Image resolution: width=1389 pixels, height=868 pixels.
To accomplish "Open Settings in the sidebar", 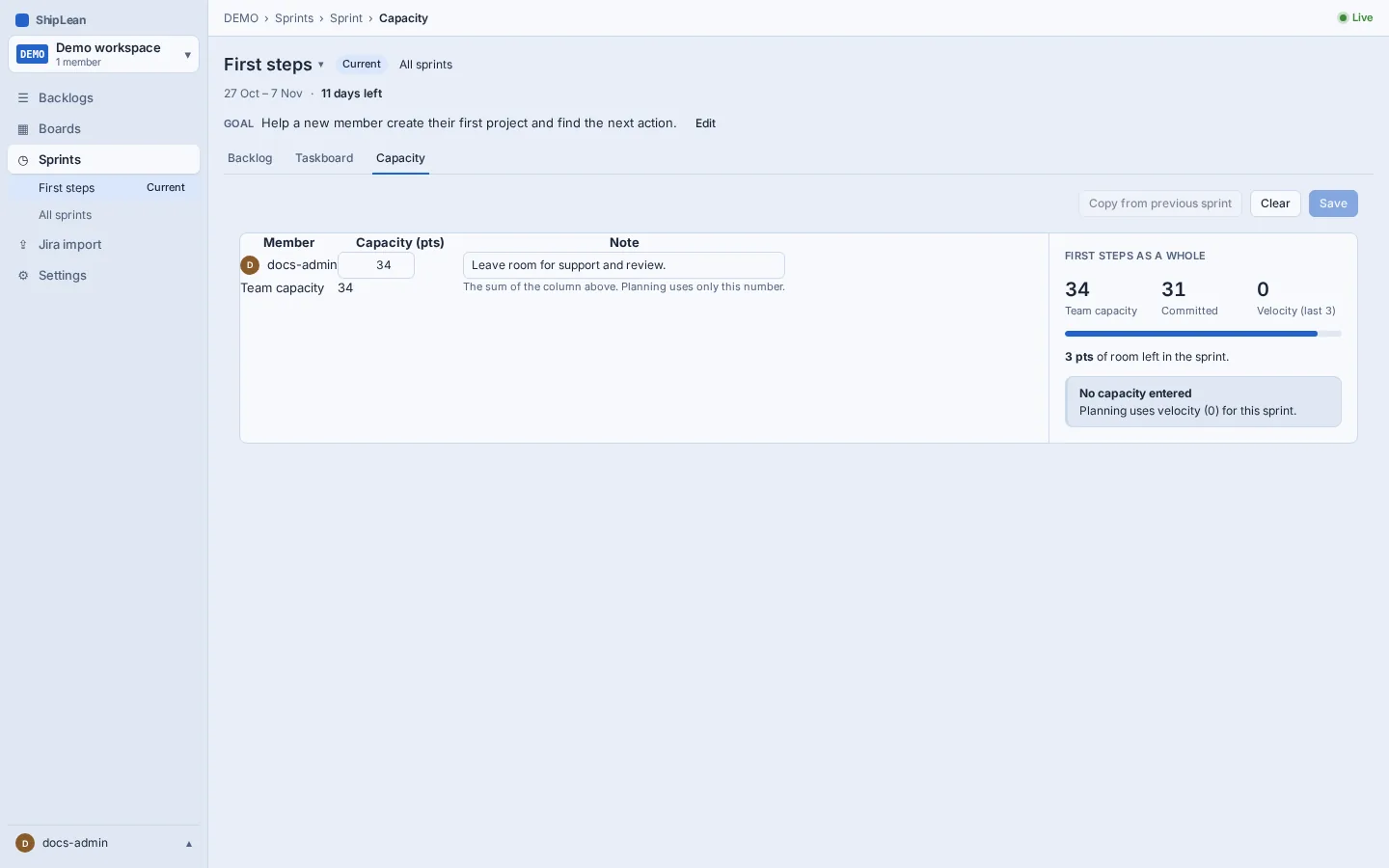I will pos(103,276).
